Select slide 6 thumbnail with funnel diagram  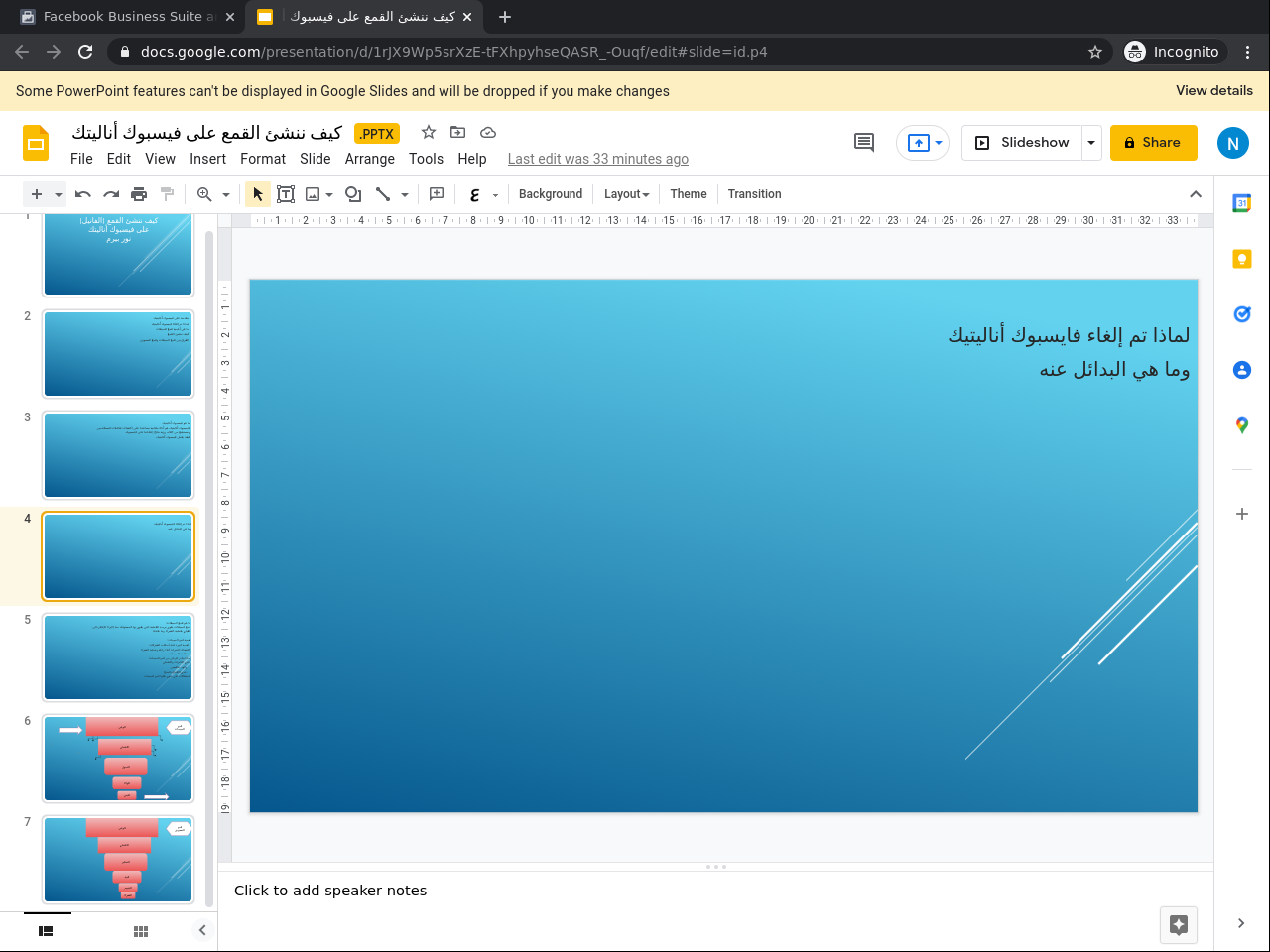coord(118,759)
